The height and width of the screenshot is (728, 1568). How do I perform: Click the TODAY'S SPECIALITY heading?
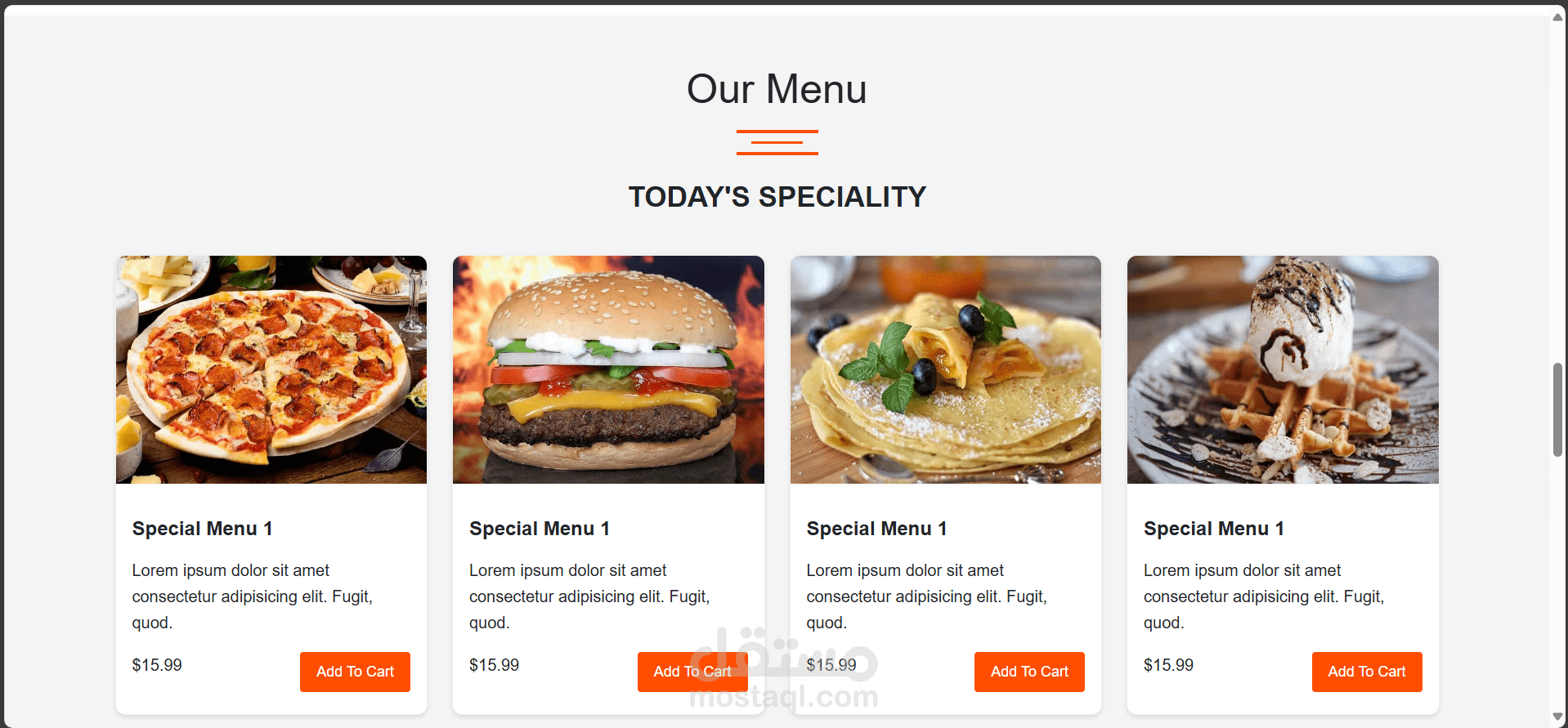[x=777, y=197]
